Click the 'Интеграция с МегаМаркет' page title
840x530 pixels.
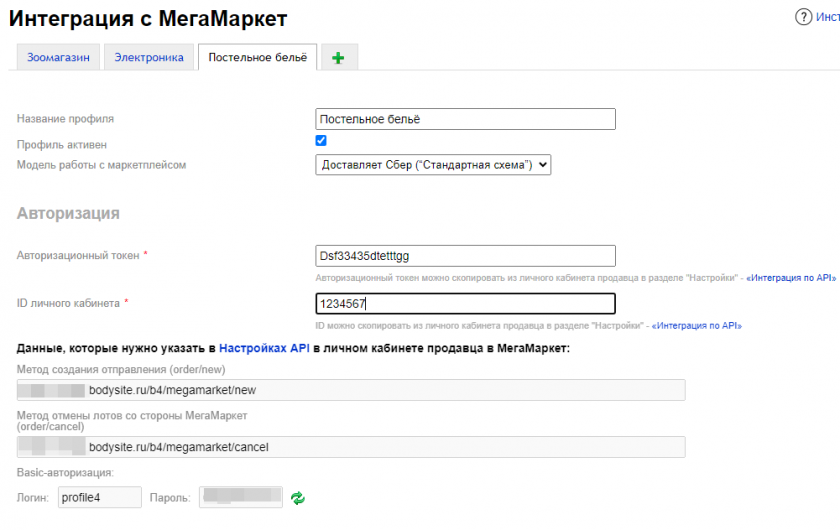(x=148, y=19)
